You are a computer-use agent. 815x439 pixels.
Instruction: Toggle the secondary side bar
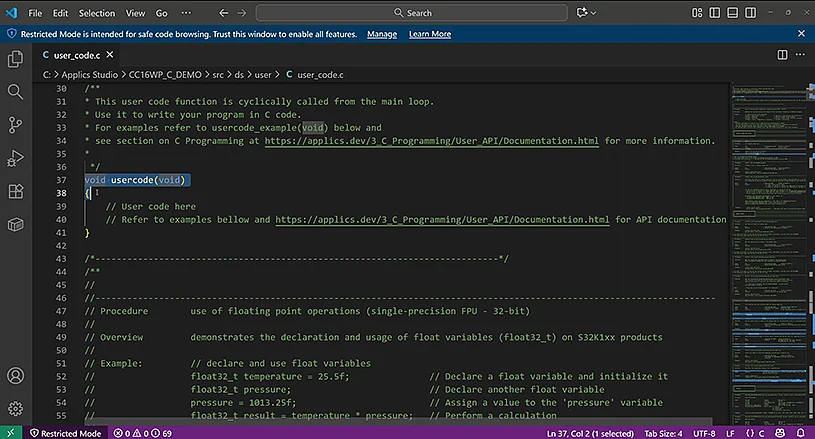coord(751,13)
